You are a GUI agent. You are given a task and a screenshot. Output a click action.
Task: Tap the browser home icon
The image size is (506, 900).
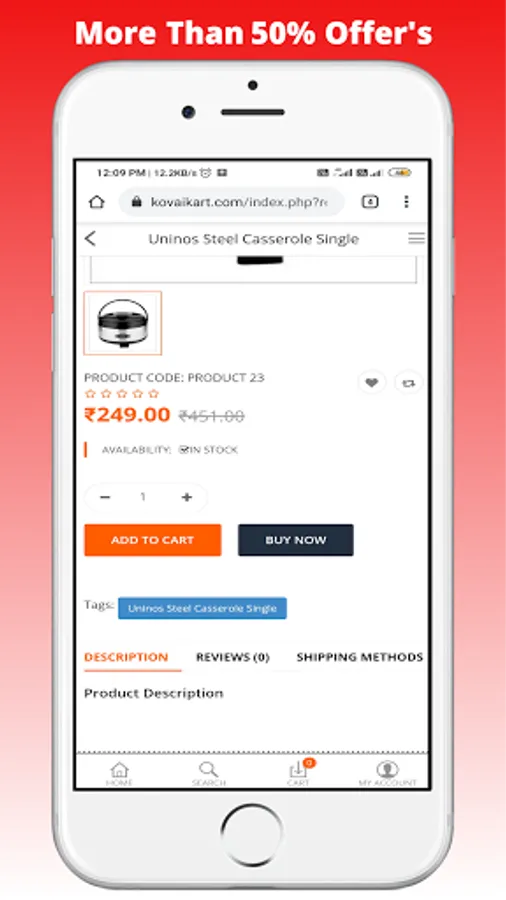click(x=96, y=201)
